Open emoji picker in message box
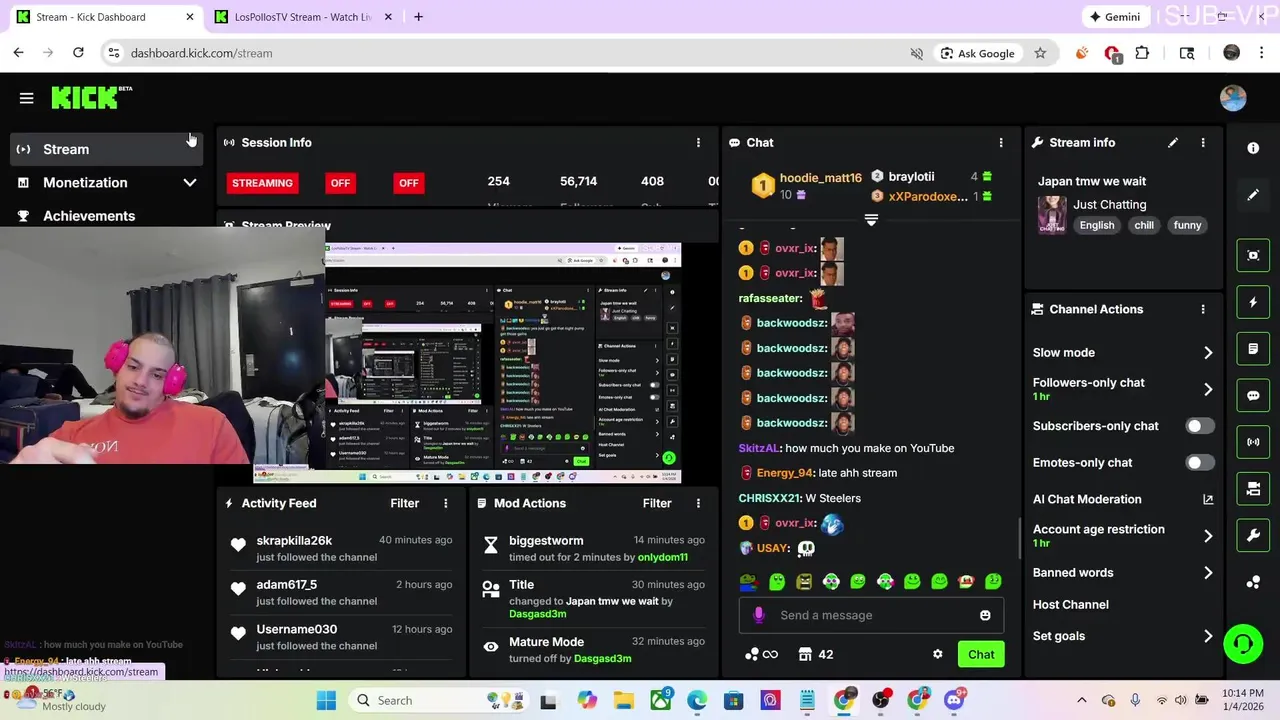The height and width of the screenshot is (720, 1280). pyautogui.click(x=985, y=615)
